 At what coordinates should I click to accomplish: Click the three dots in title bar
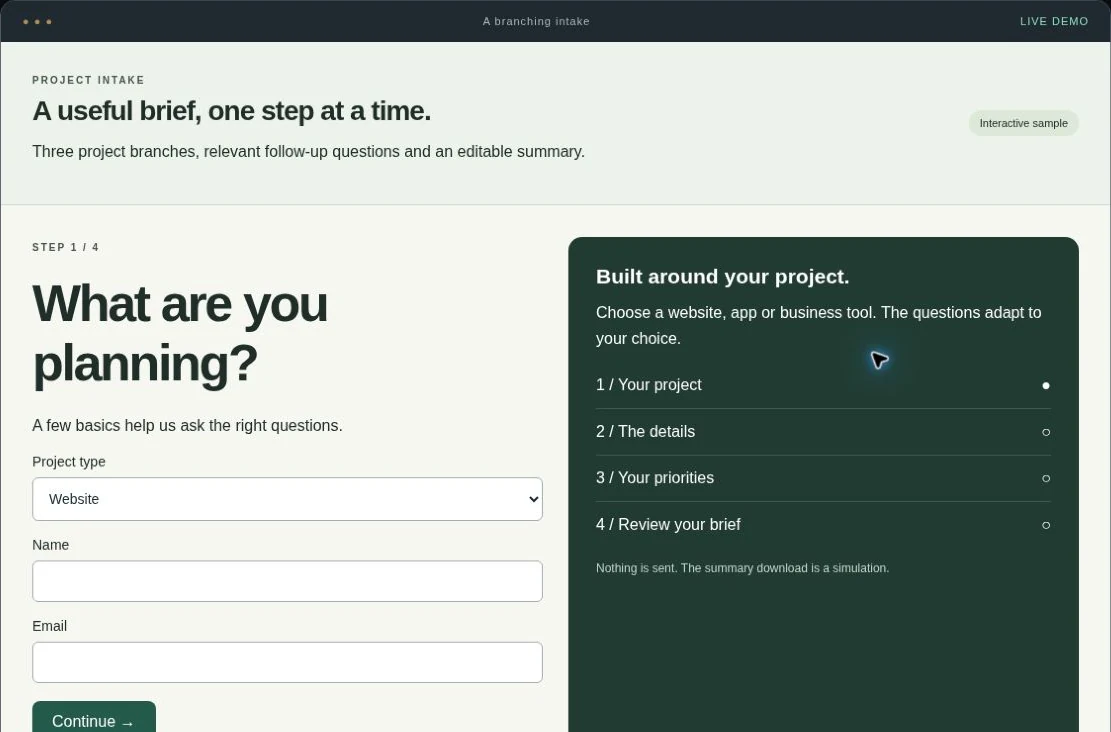[x=37, y=22]
